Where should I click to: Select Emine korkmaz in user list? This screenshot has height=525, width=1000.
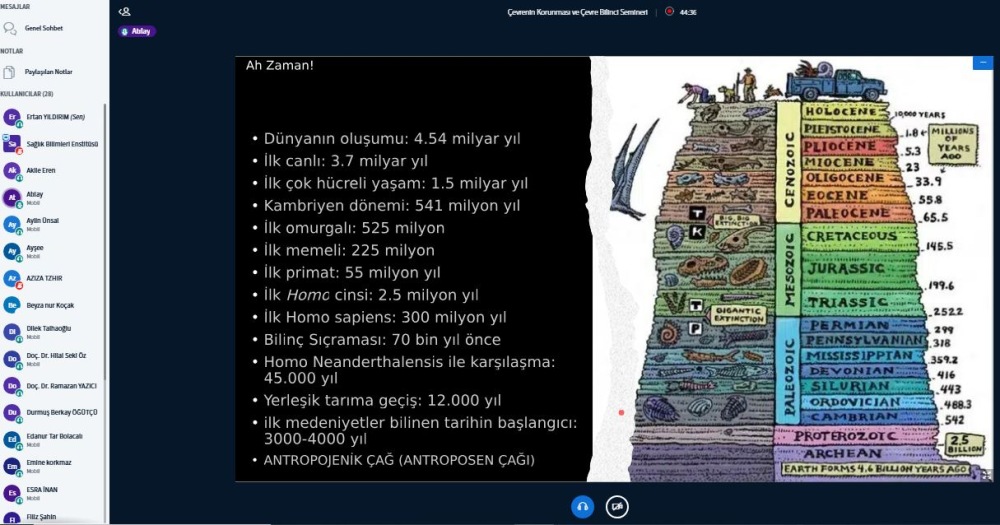(x=52, y=466)
